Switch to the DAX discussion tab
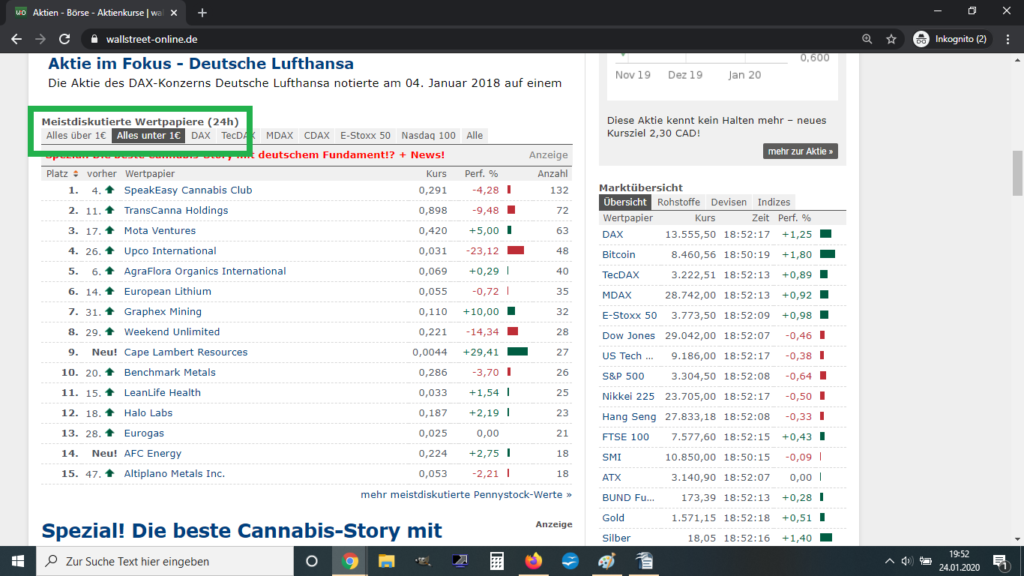This screenshot has height=576, width=1024. point(200,135)
